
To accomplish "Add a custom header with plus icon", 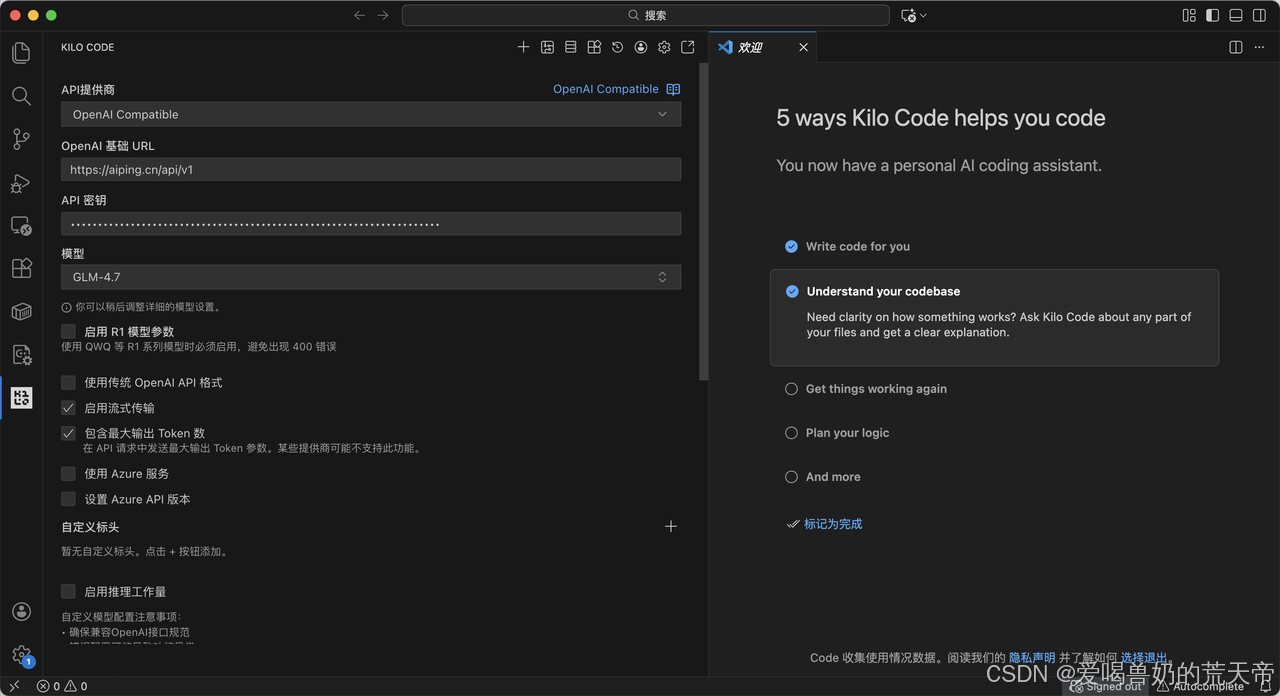I will pyautogui.click(x=671, y=526).
